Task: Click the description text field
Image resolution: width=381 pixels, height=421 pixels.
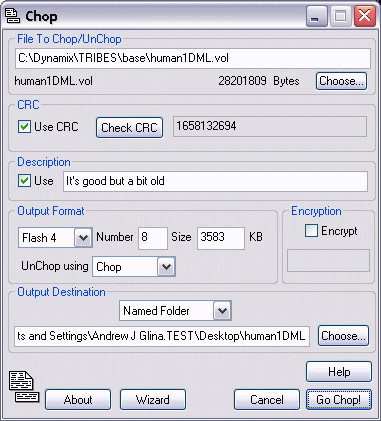Action: (215, 181)
